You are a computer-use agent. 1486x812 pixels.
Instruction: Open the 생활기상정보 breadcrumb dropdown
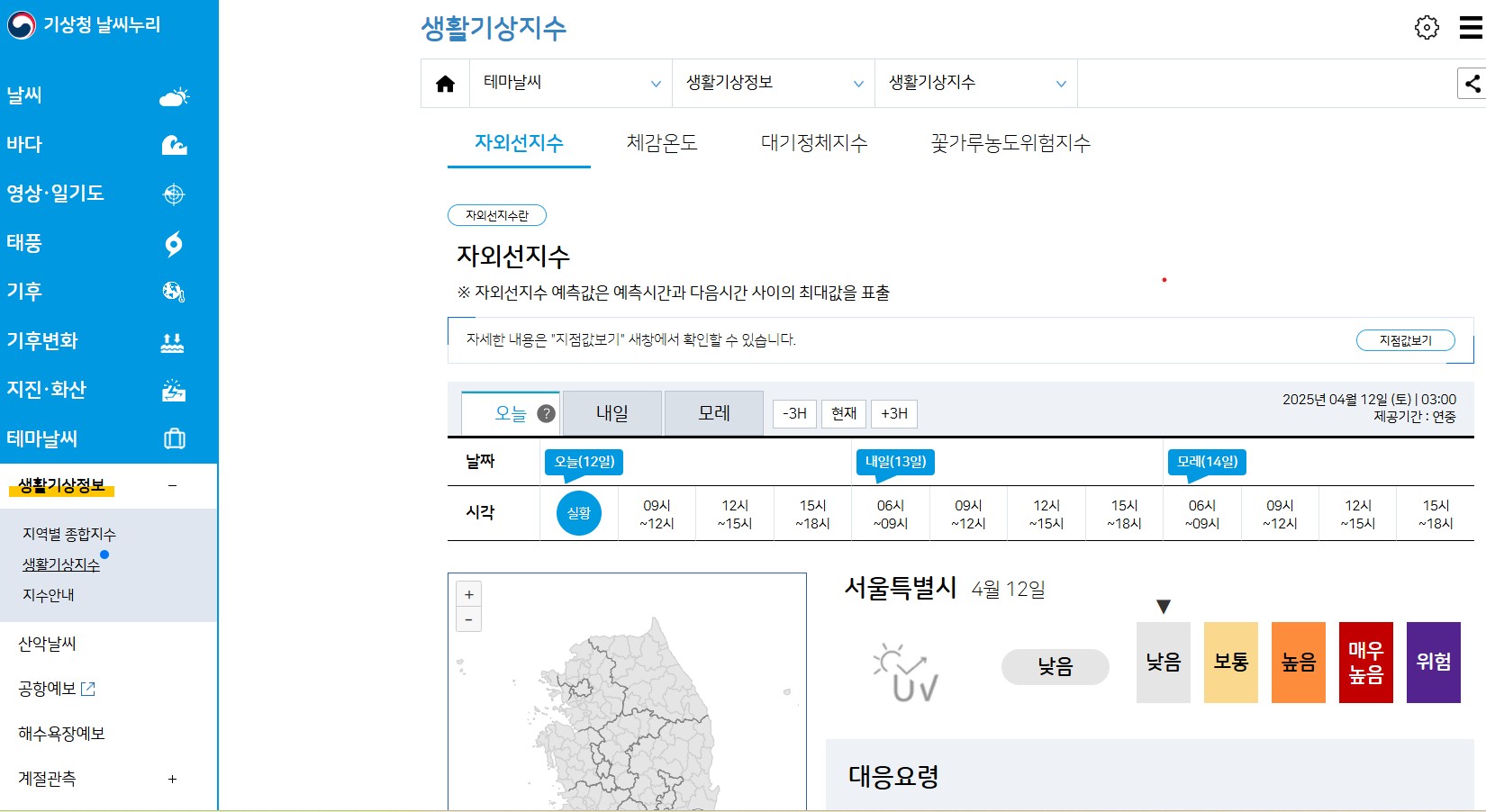[773, 83]
